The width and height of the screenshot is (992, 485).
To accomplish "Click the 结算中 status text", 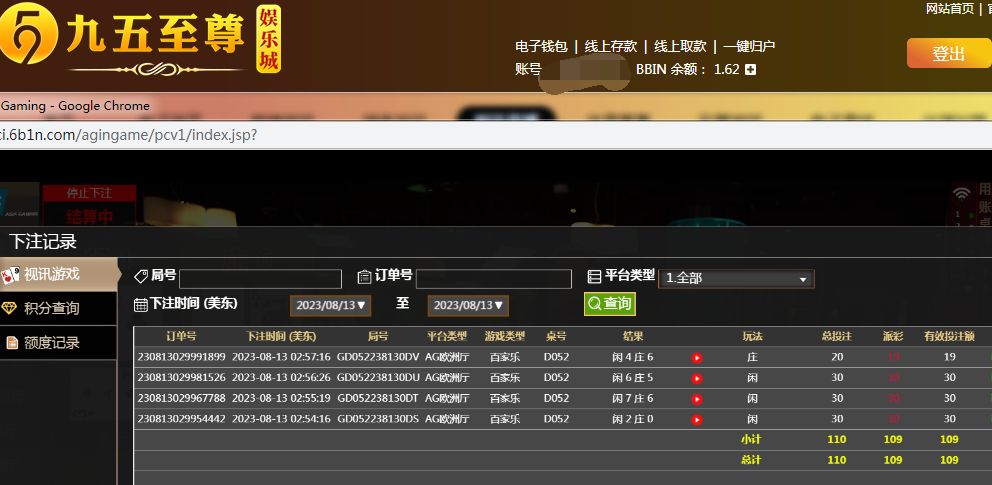I will pos(89,217).
